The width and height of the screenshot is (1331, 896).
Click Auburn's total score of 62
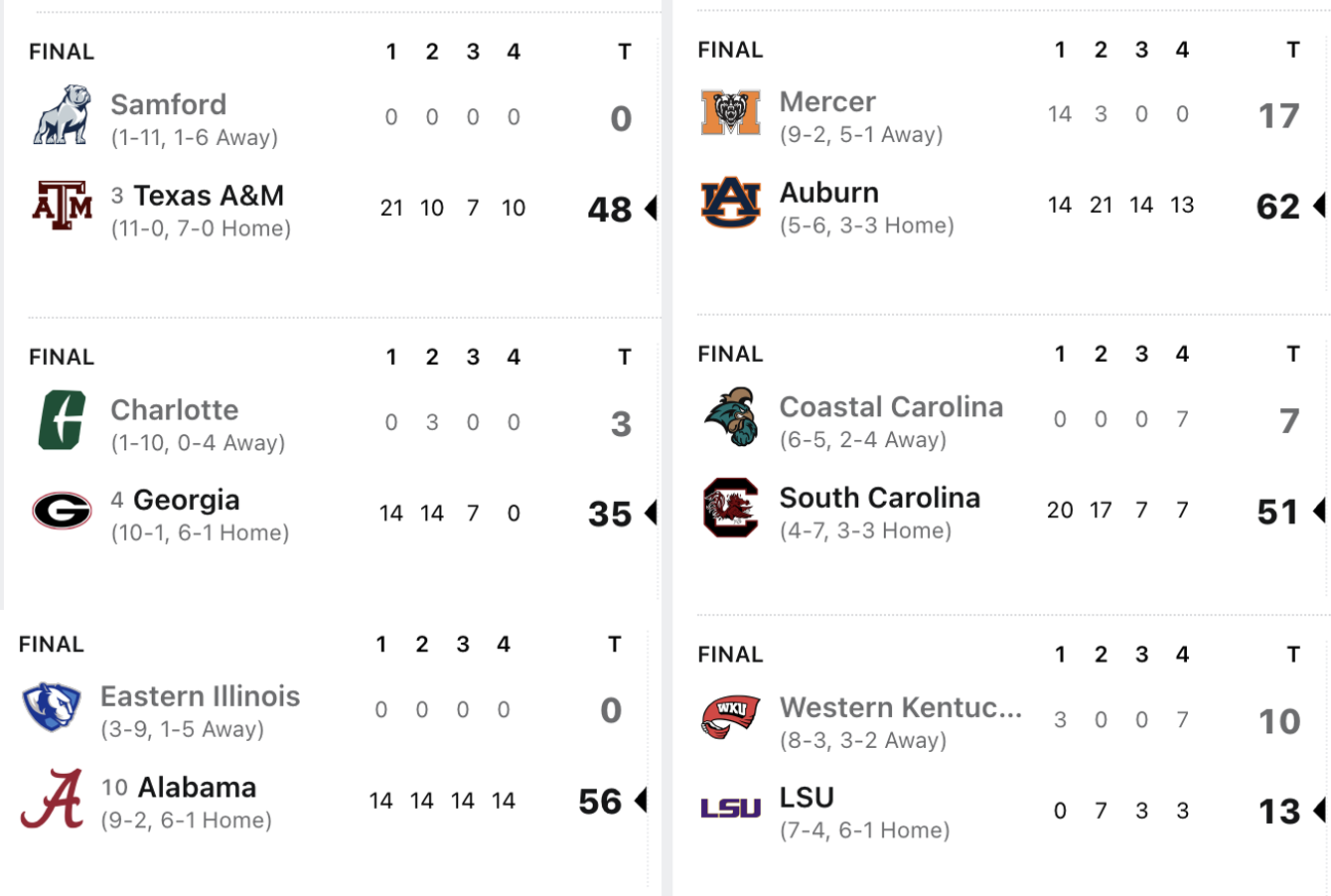pyautogui.click(x=1277, y=207)
